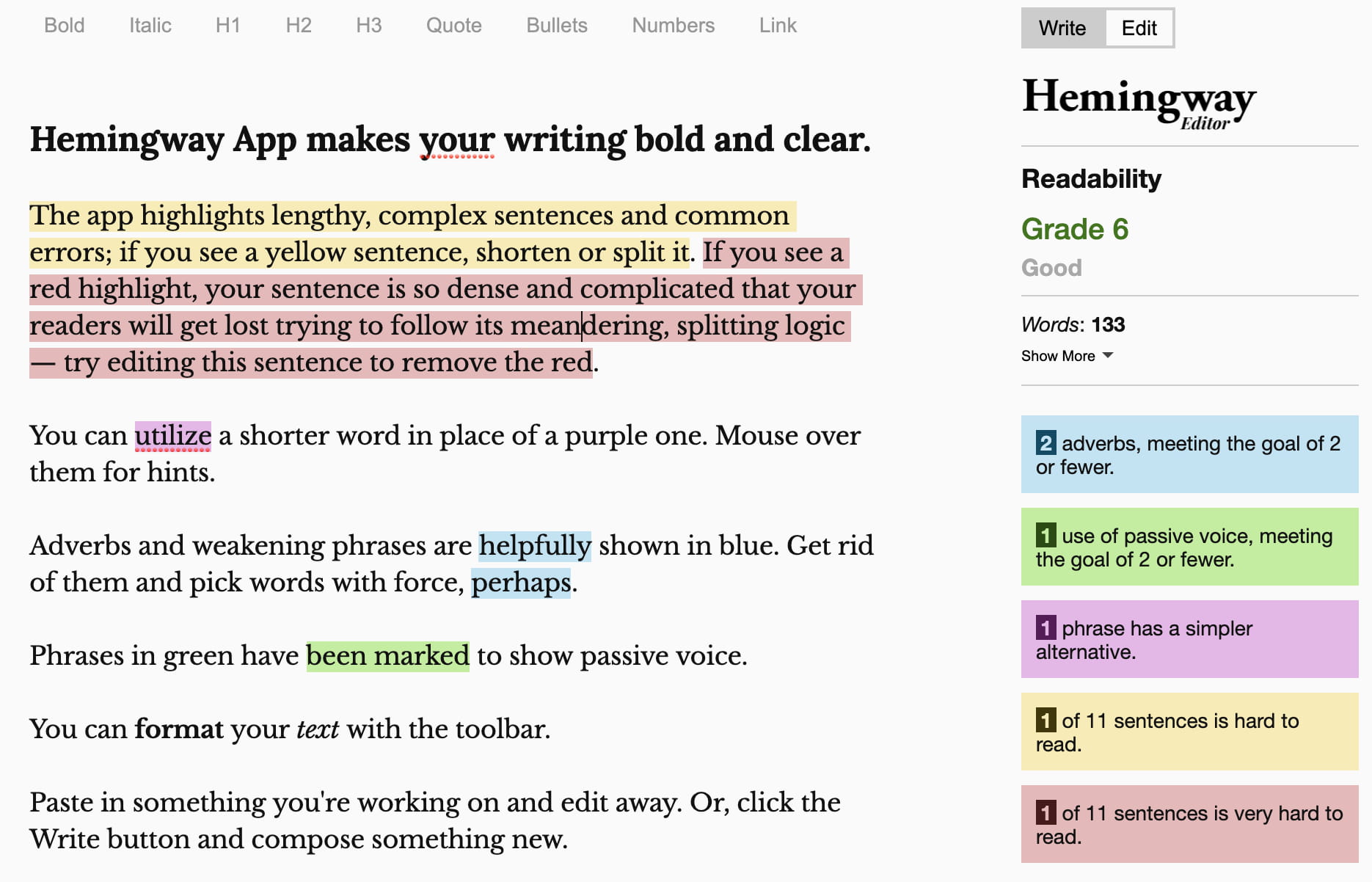
Task: View the passive voice count panel
Action: click(1189, 547)
